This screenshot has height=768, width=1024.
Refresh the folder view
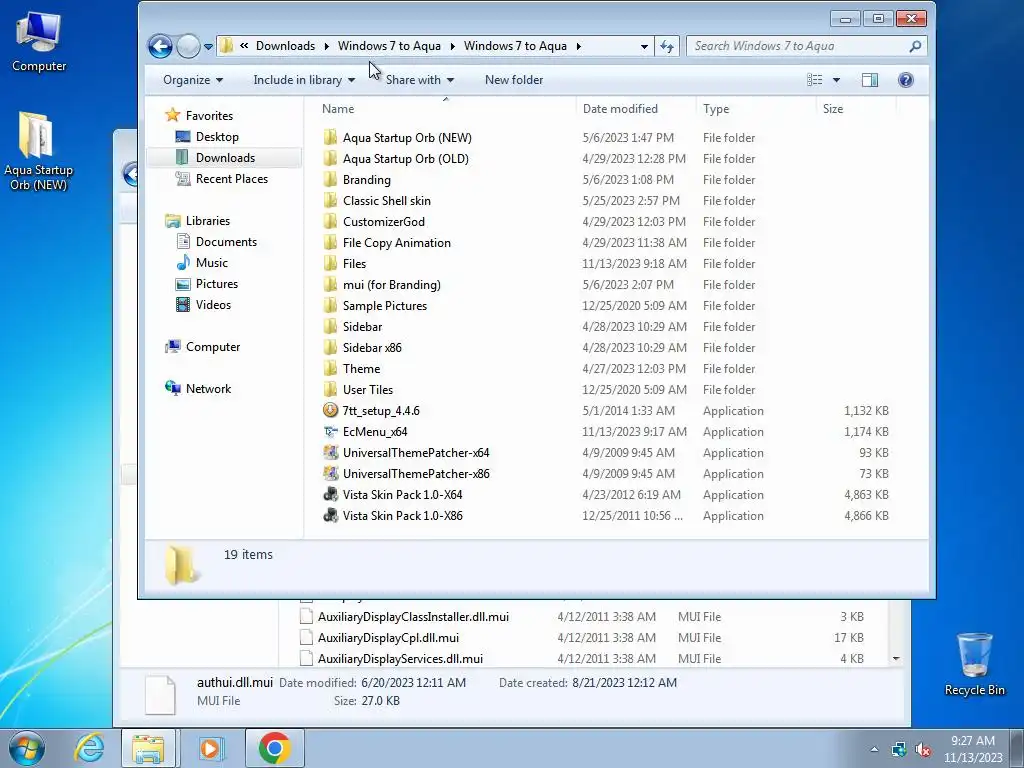point(667,46)
